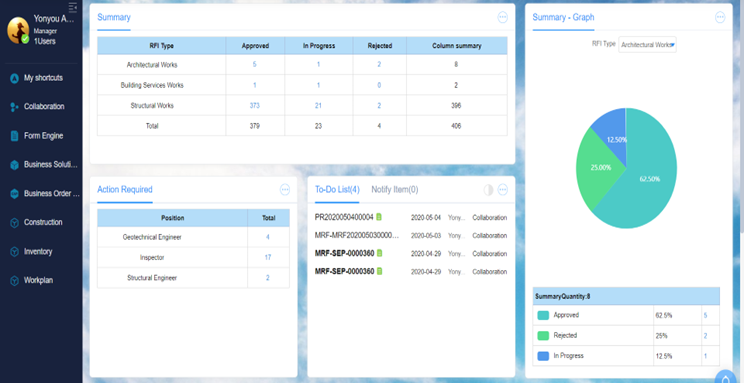Open Architectural Works approved count 5
Screen dimensions: 744x383
point(255,64)
